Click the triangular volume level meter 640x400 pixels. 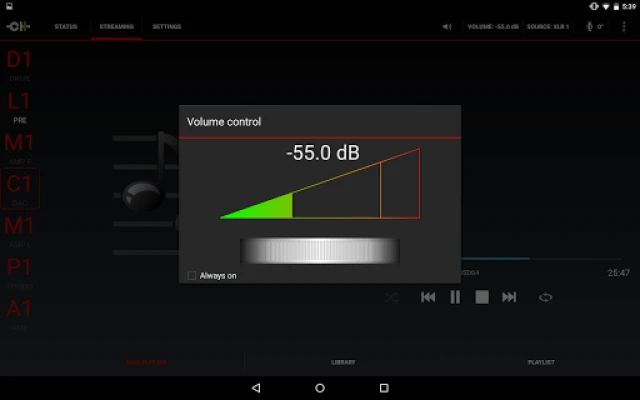click(x=320, y=183)
